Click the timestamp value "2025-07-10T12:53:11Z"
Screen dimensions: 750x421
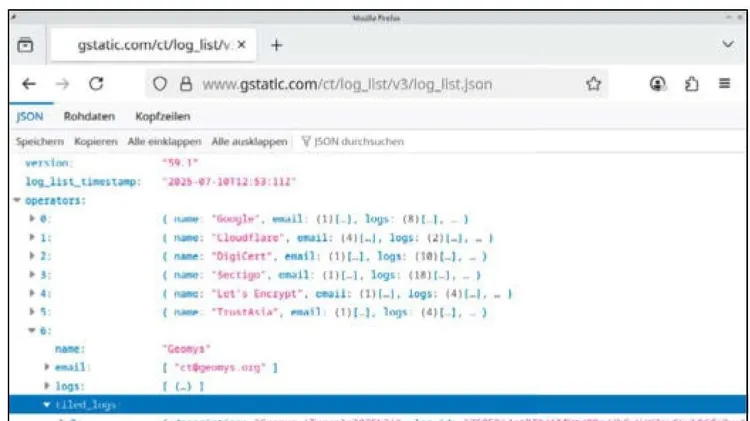(229, 182)
